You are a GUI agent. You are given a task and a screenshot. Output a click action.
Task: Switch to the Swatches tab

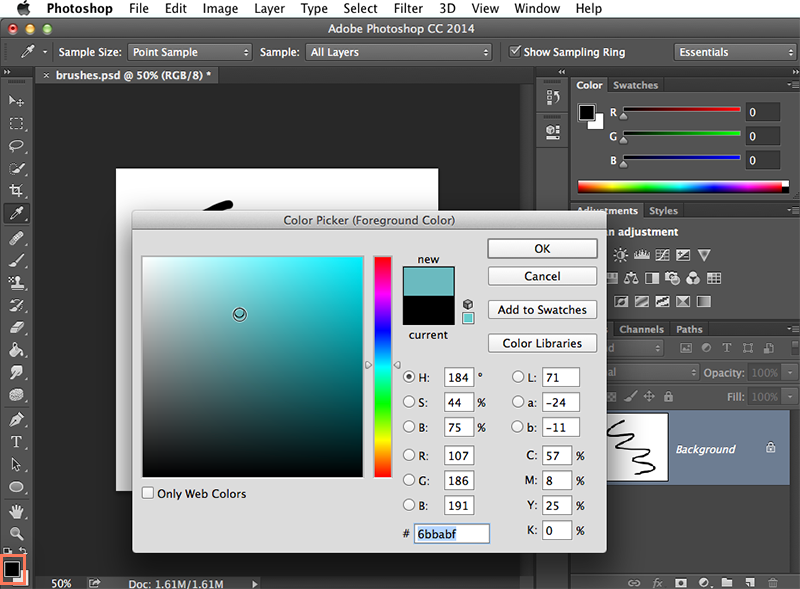tap(636, 85)
